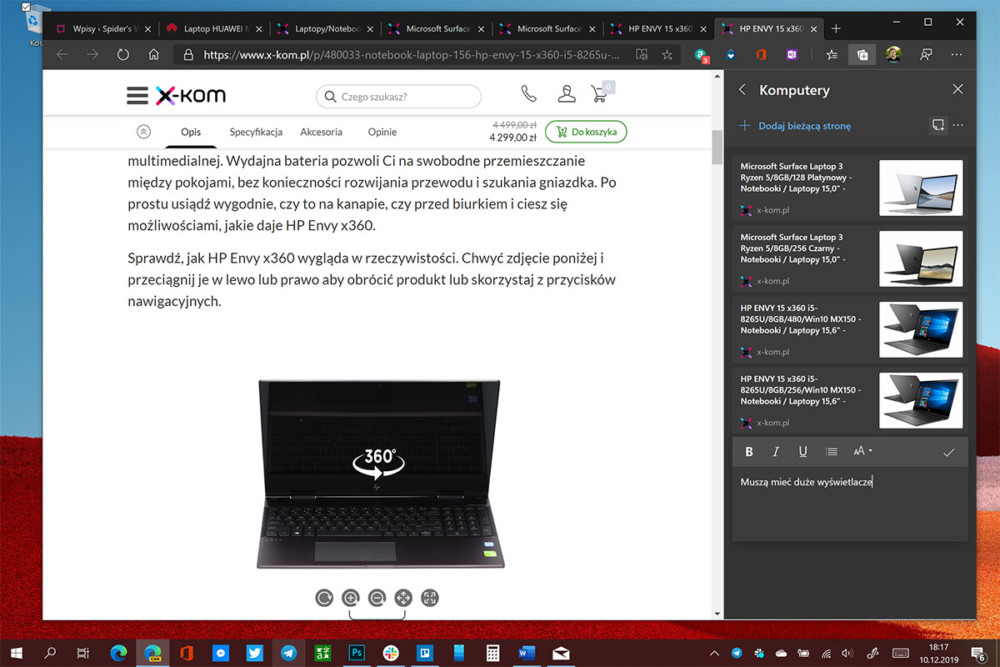Screen dimensions: 1000x667
Task: Open Photoshop from the taskbar
Action: (357, 653)
